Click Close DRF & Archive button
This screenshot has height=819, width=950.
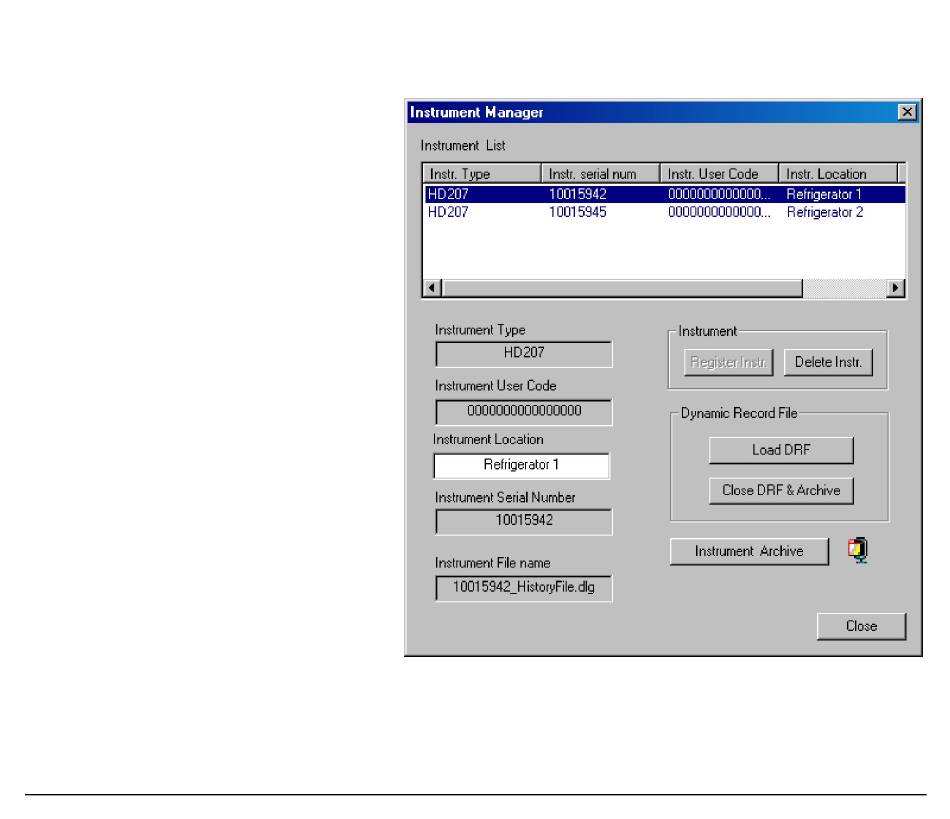(x=781, y=491)
